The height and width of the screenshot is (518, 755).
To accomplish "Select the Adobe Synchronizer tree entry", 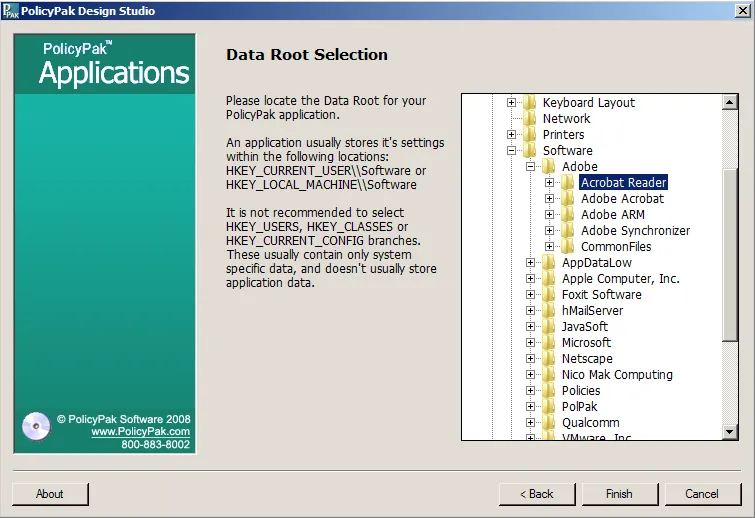I will (x=636, y=231).
